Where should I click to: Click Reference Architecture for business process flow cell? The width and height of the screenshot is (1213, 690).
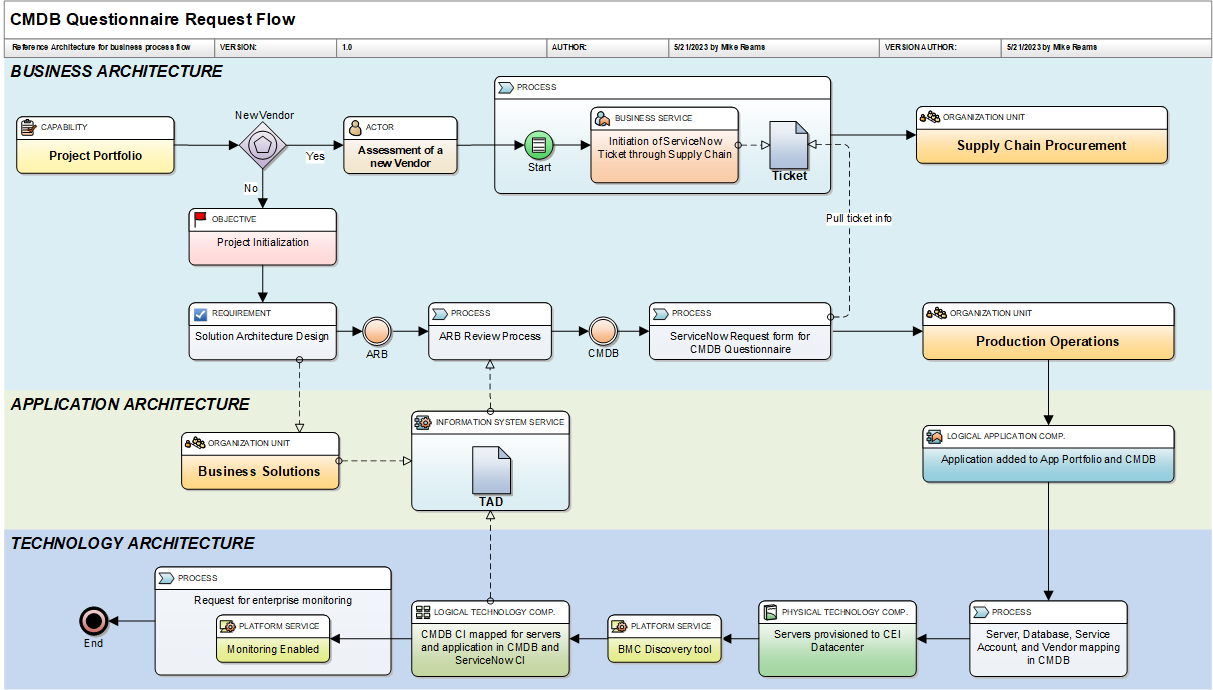111,47
